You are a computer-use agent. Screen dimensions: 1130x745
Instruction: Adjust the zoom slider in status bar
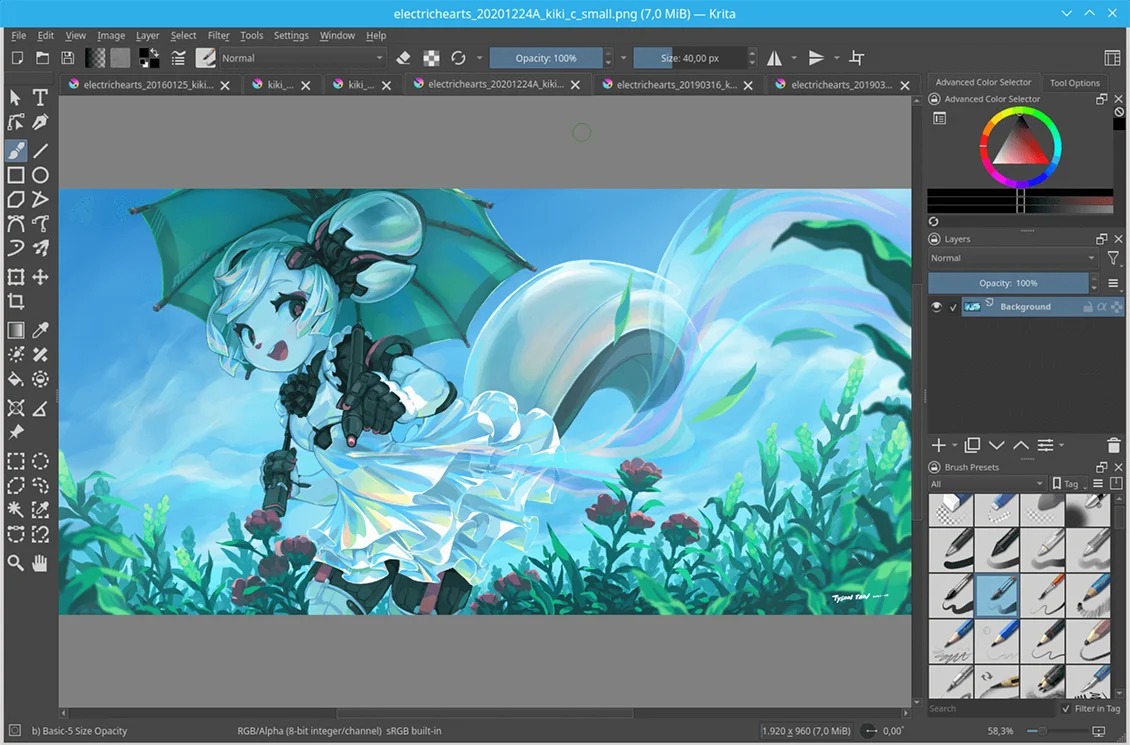click(1052, 731)
